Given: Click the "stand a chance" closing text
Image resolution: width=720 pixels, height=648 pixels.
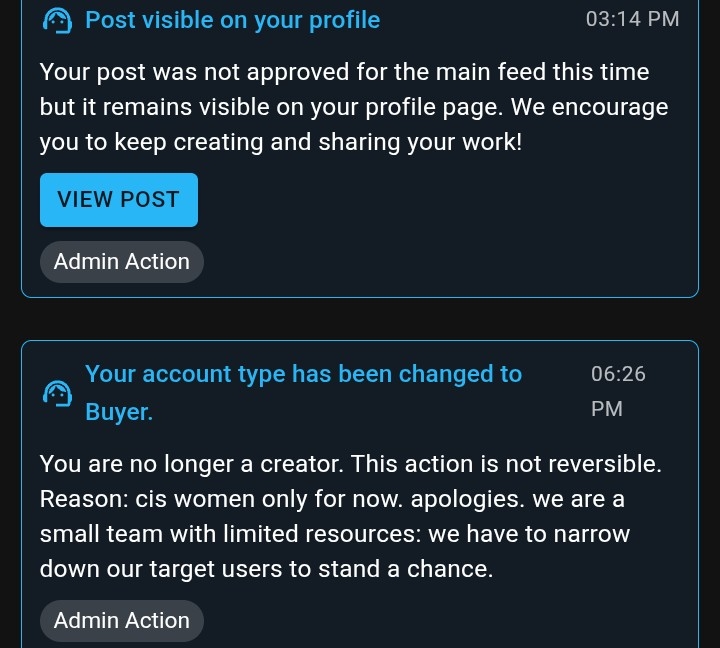Looking at the screenshot, I should (418, 569).
